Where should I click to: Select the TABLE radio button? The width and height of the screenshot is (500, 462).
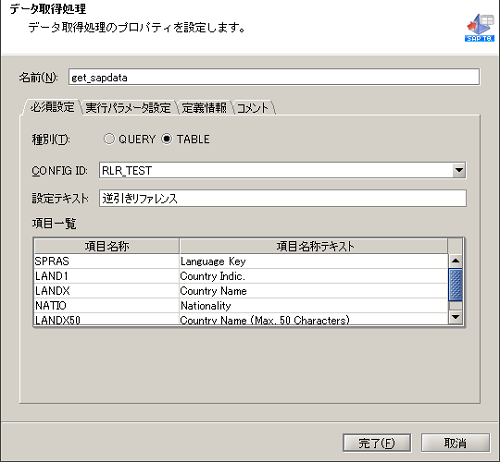pos(167,139)
